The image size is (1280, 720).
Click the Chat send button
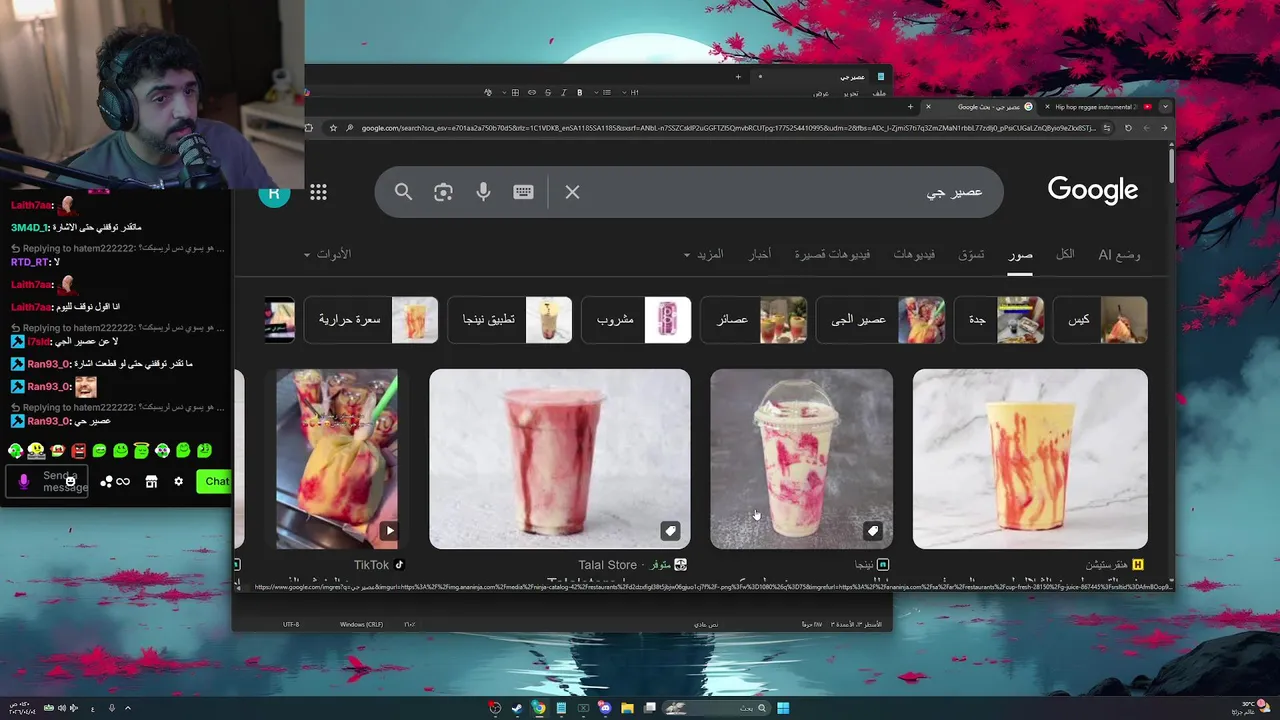[215, 481]
